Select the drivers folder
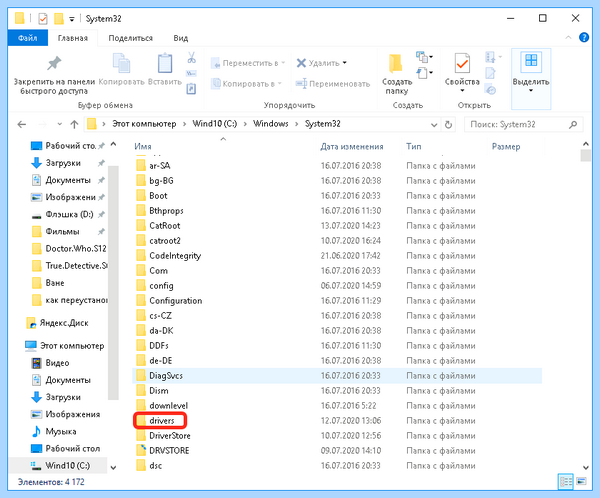The width and height of the screenshot is (600, 498). [161, 421]
